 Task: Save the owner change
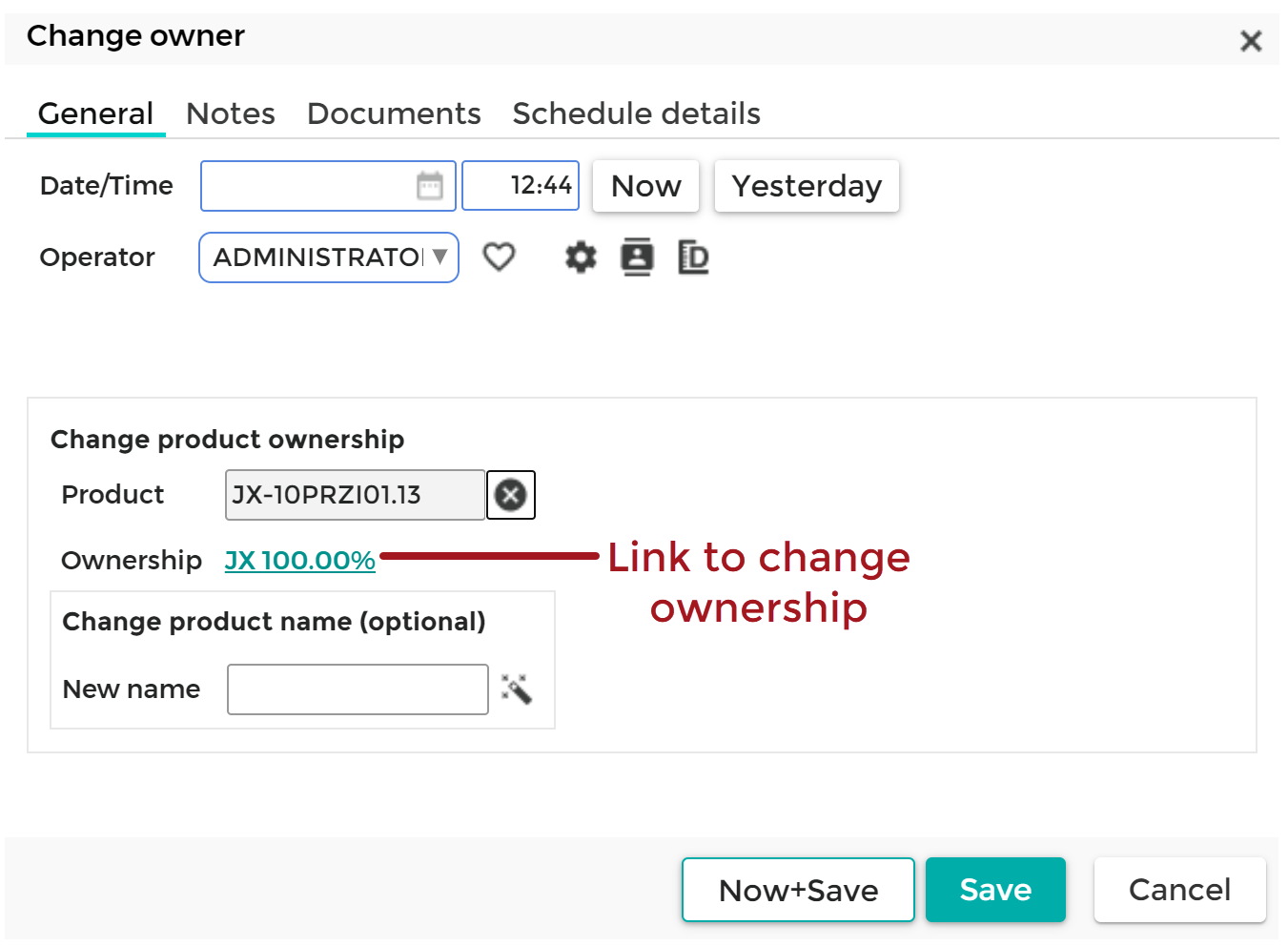tap(995, 889)
